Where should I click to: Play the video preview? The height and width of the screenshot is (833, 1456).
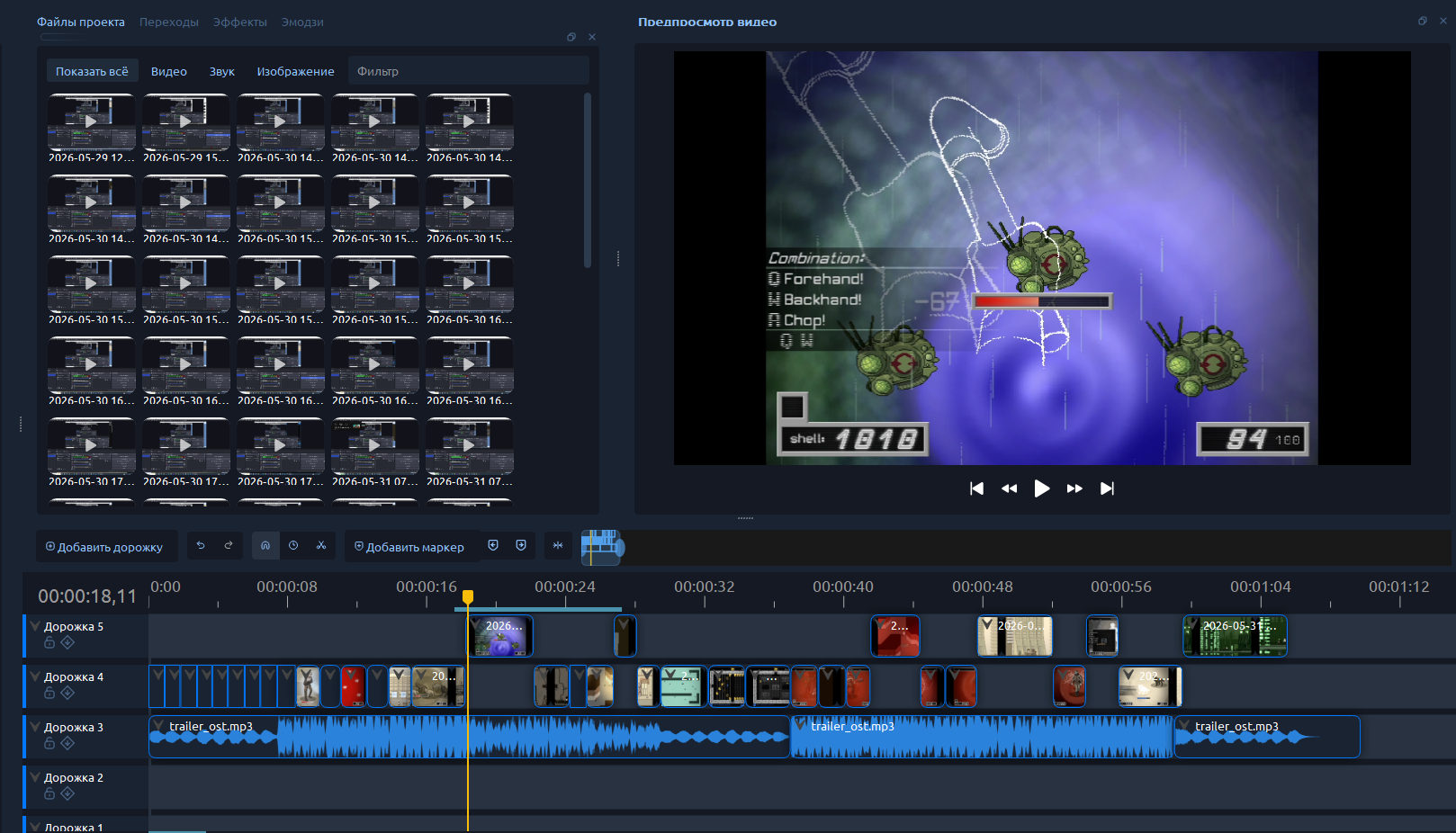1042,488
